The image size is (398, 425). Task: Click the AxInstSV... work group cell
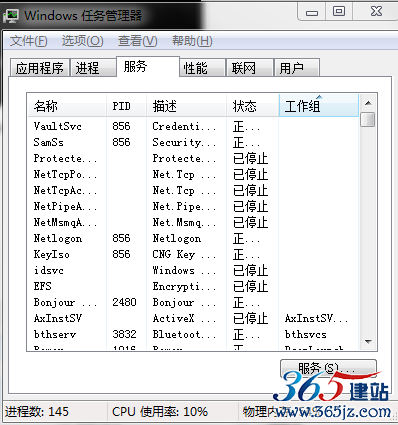(316, 318)
